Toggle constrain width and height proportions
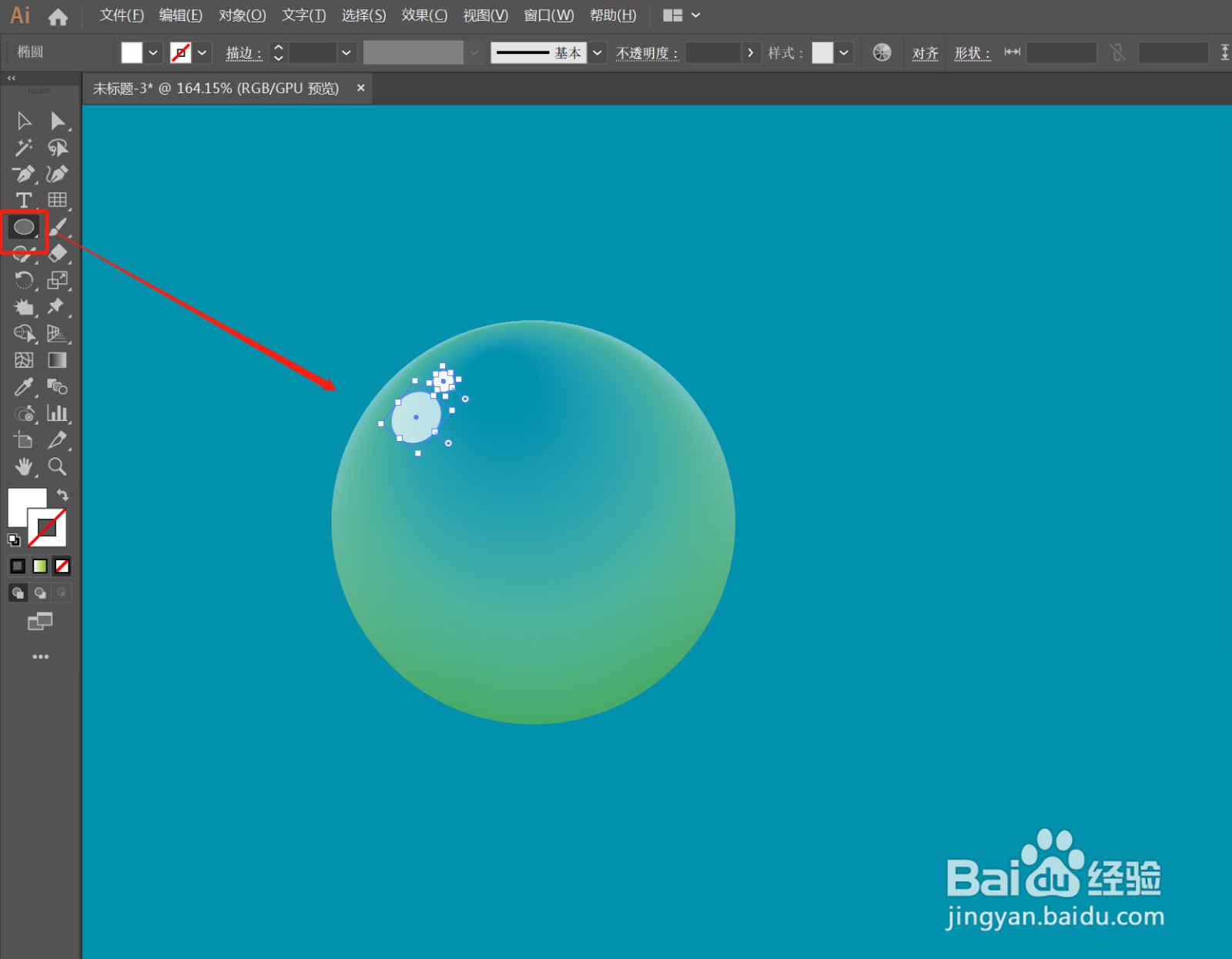 [x=1117, y=52]
